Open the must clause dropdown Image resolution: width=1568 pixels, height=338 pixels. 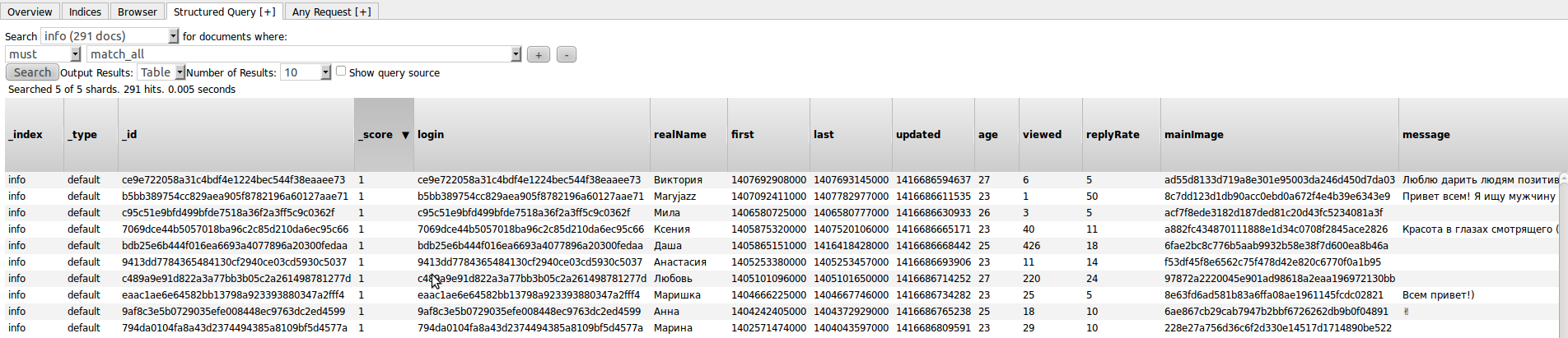[x=43, y=54]
